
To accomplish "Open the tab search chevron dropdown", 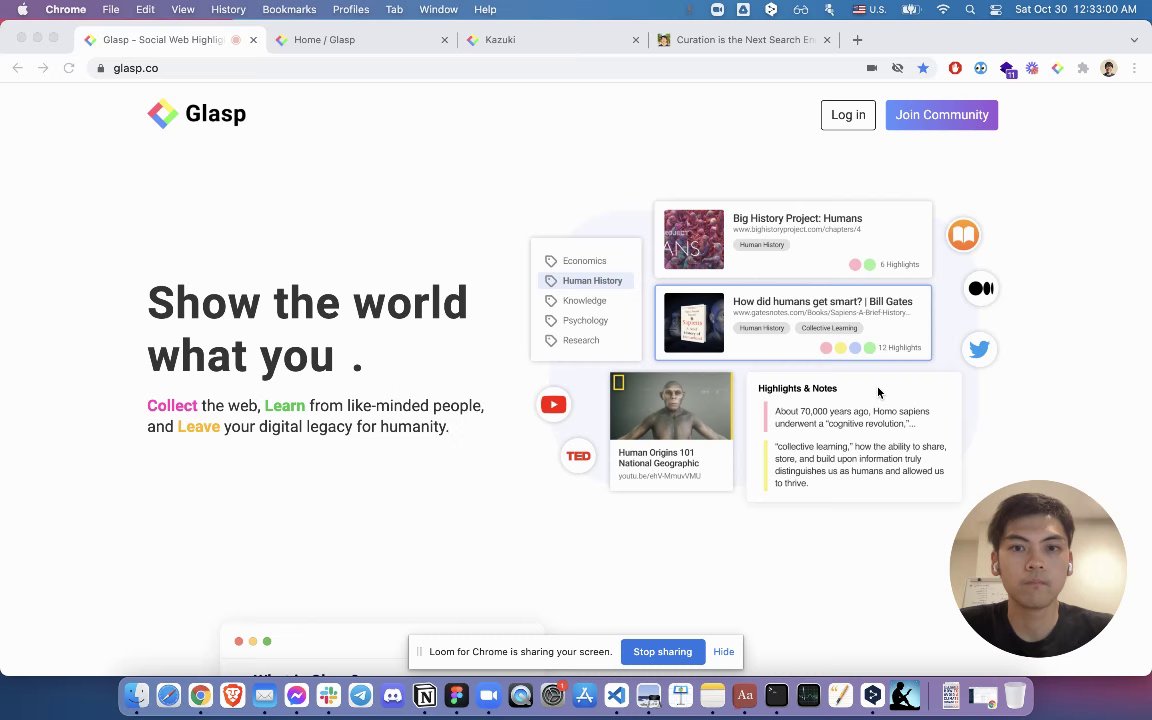I will click(x=1134, y=40).
